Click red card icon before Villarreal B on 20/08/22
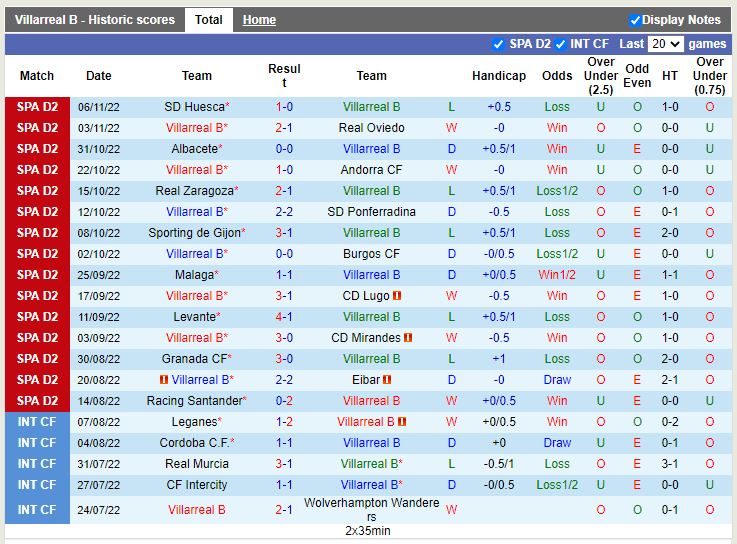737x544 pixels. coord(164,379)
